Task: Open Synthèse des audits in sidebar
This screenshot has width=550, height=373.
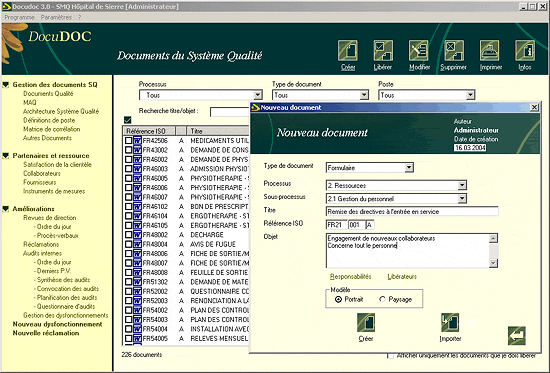Action: [x=63, y=280]
